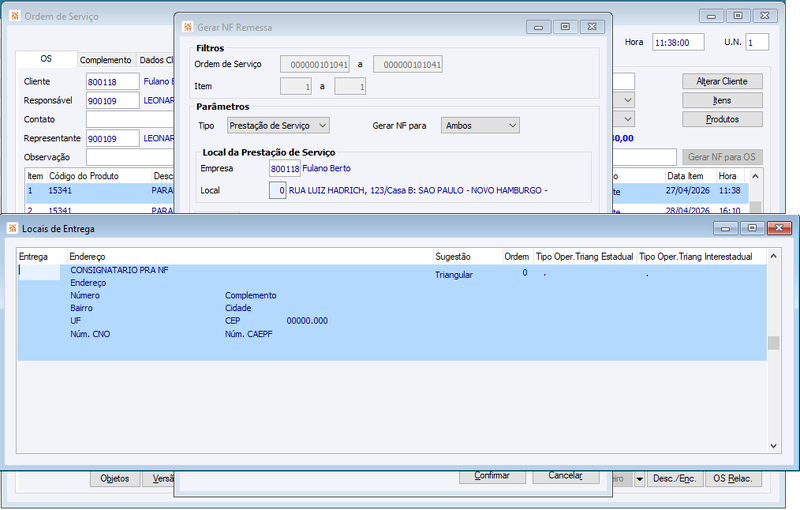Select the CONSIGNATARIO PRA NF entry
The image size is (800, 510).
[119, 270]
